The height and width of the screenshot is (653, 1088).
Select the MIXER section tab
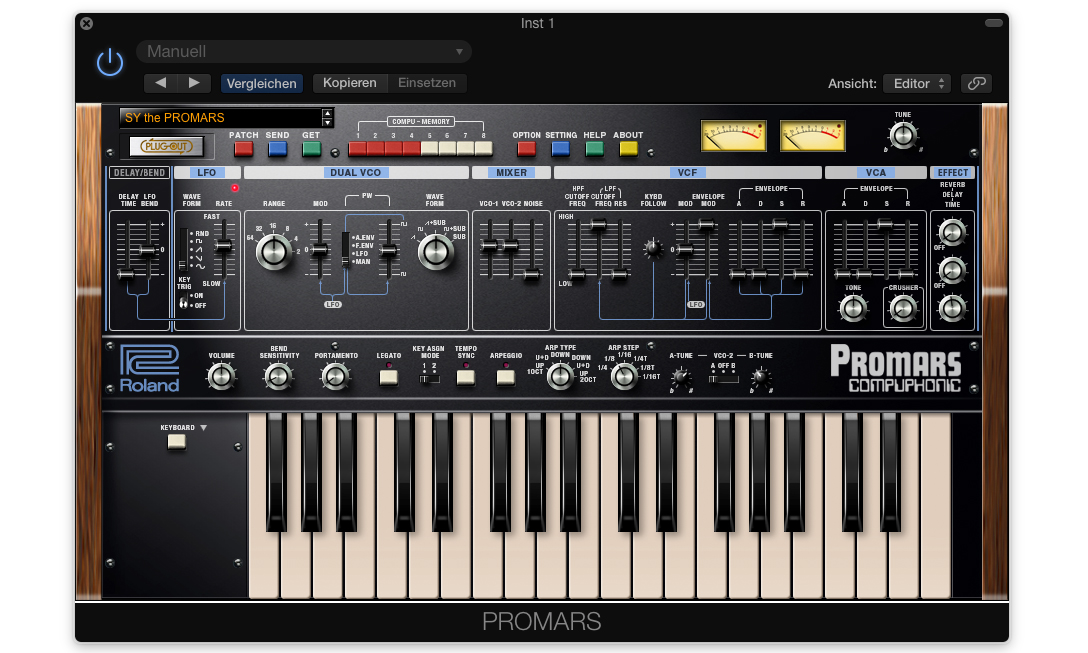click(511, 172)
